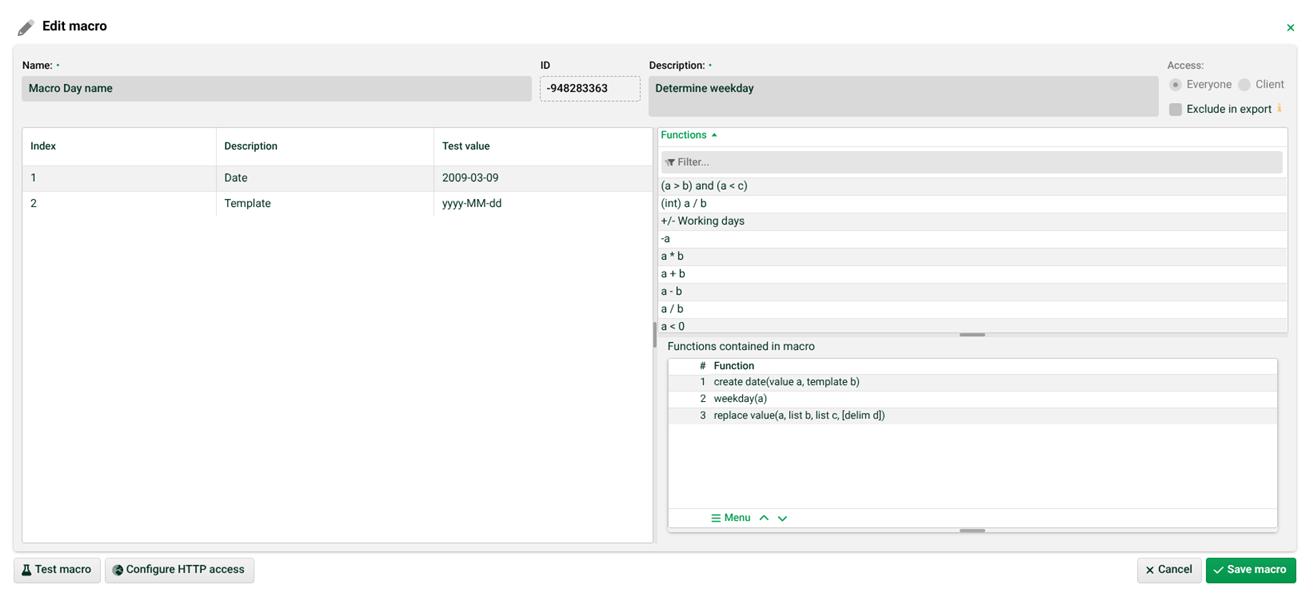Click the pencil Edit macro icon
The width and height of the screenshot is (1309, 592).
[26, 27]
